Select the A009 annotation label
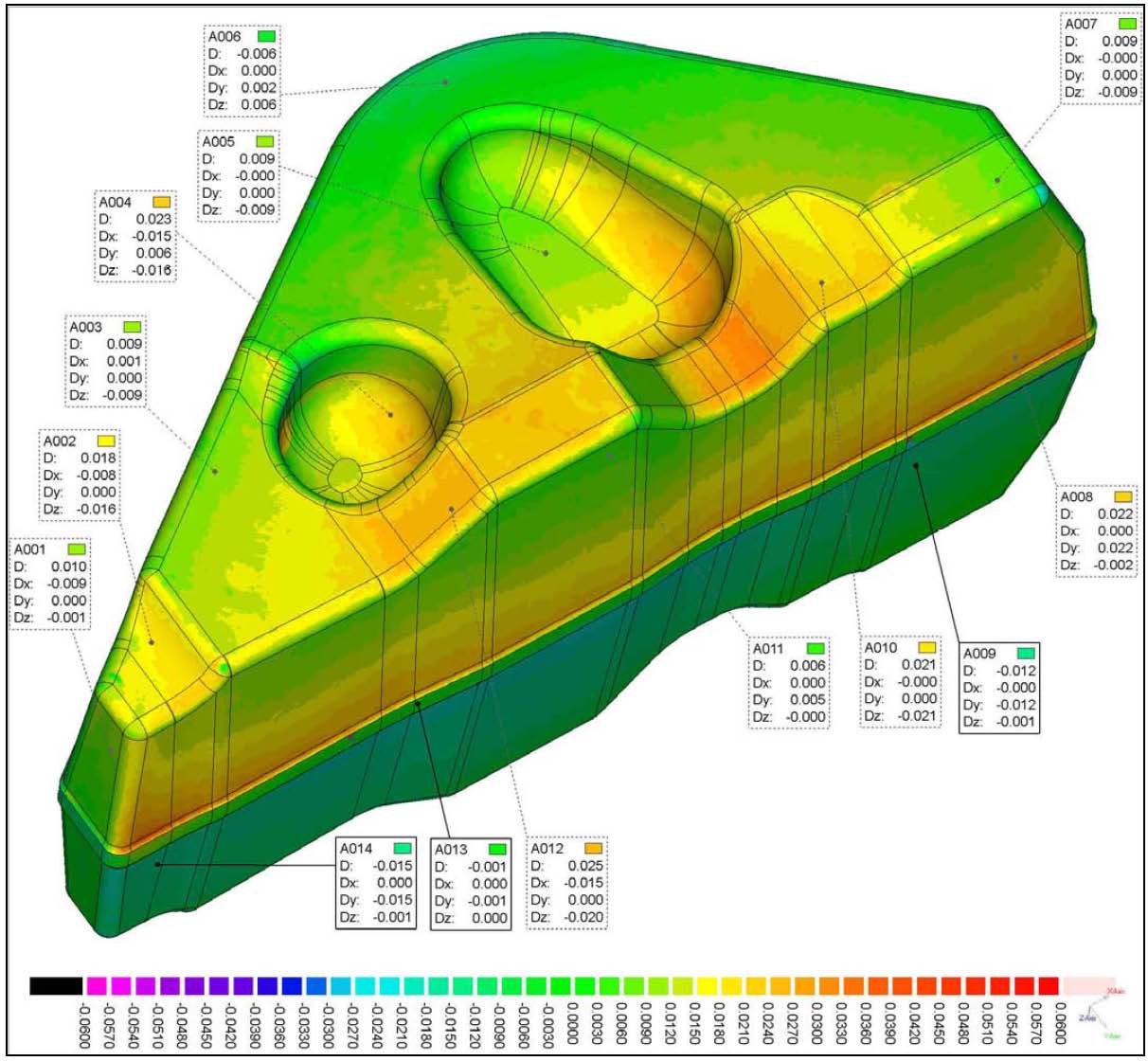Screen dimensions: 1148x1061 point(979,653)
